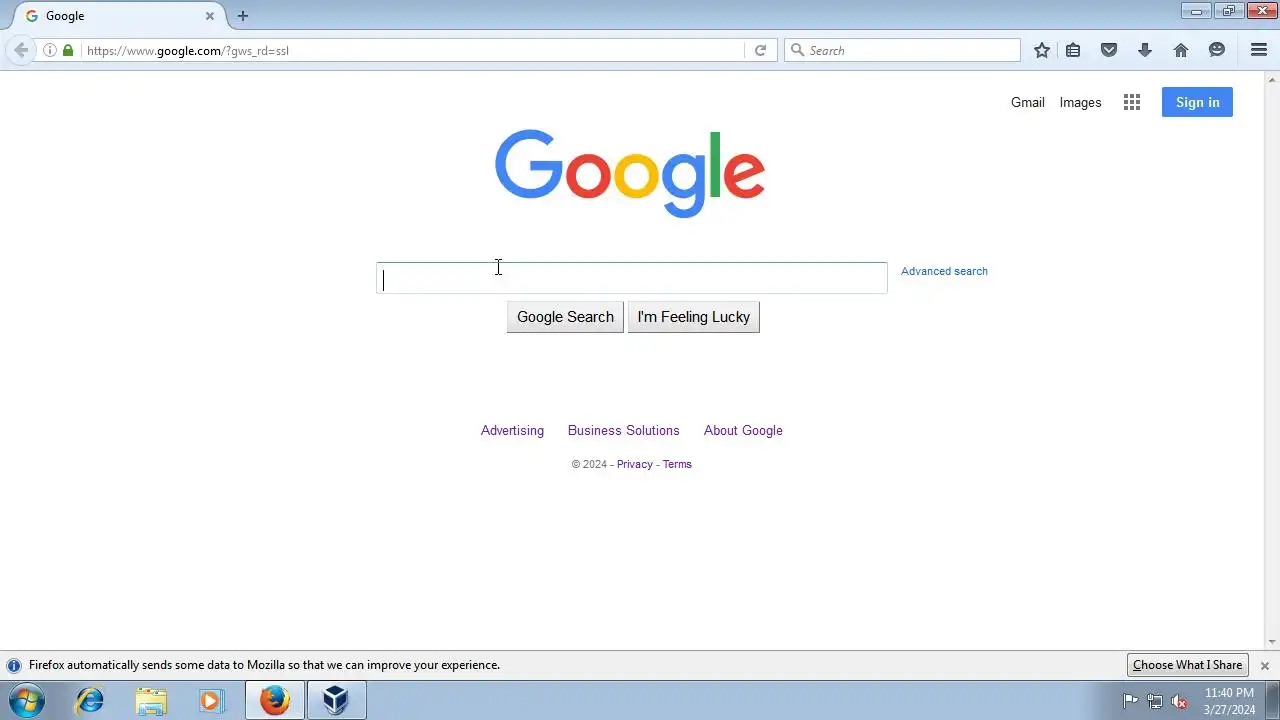Go to Firefox Home page icon
The image size is (1280, 720).
pyautogui.click(x=1181, y=50)
